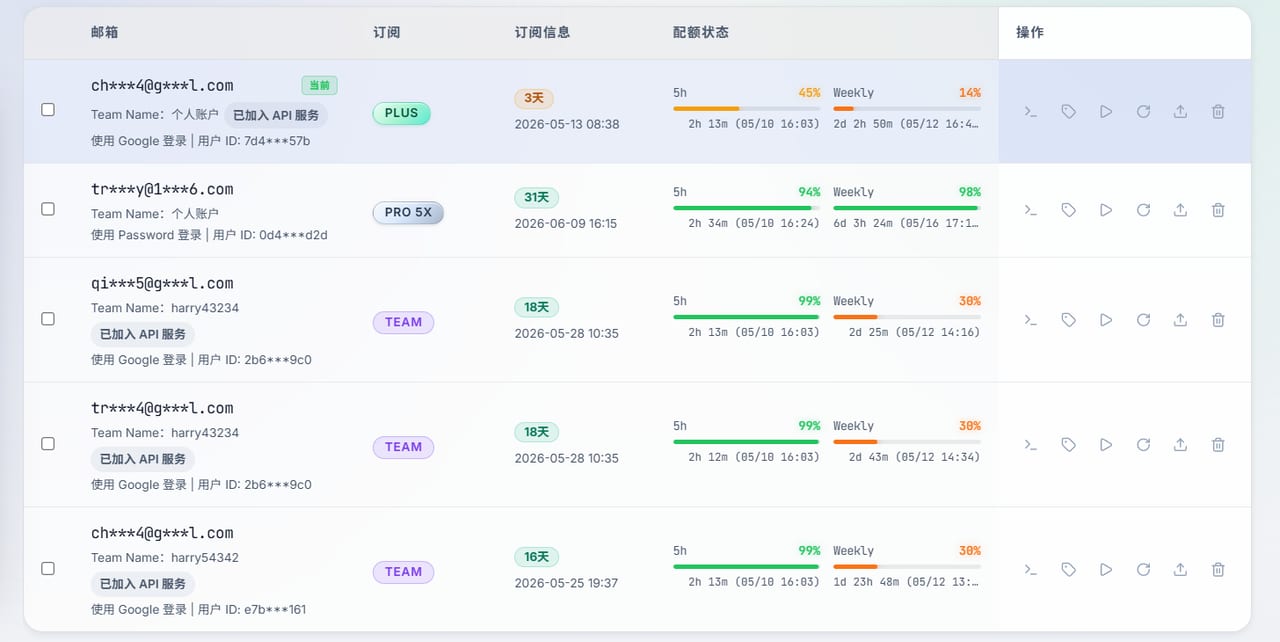Click upload icon for tr***4@g***l.com

[x=1180, y=445]
